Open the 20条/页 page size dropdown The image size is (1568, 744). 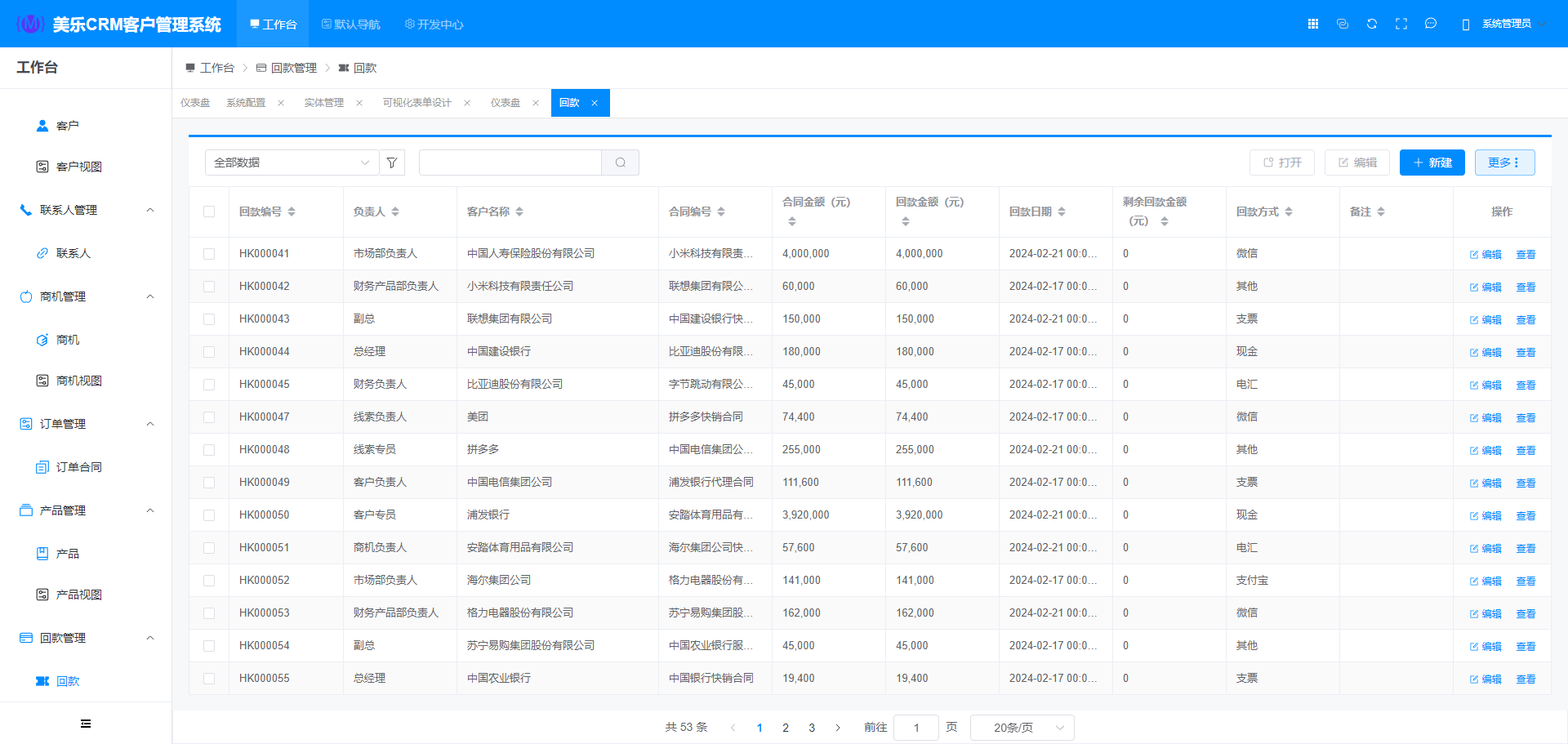coord(1022,728)
